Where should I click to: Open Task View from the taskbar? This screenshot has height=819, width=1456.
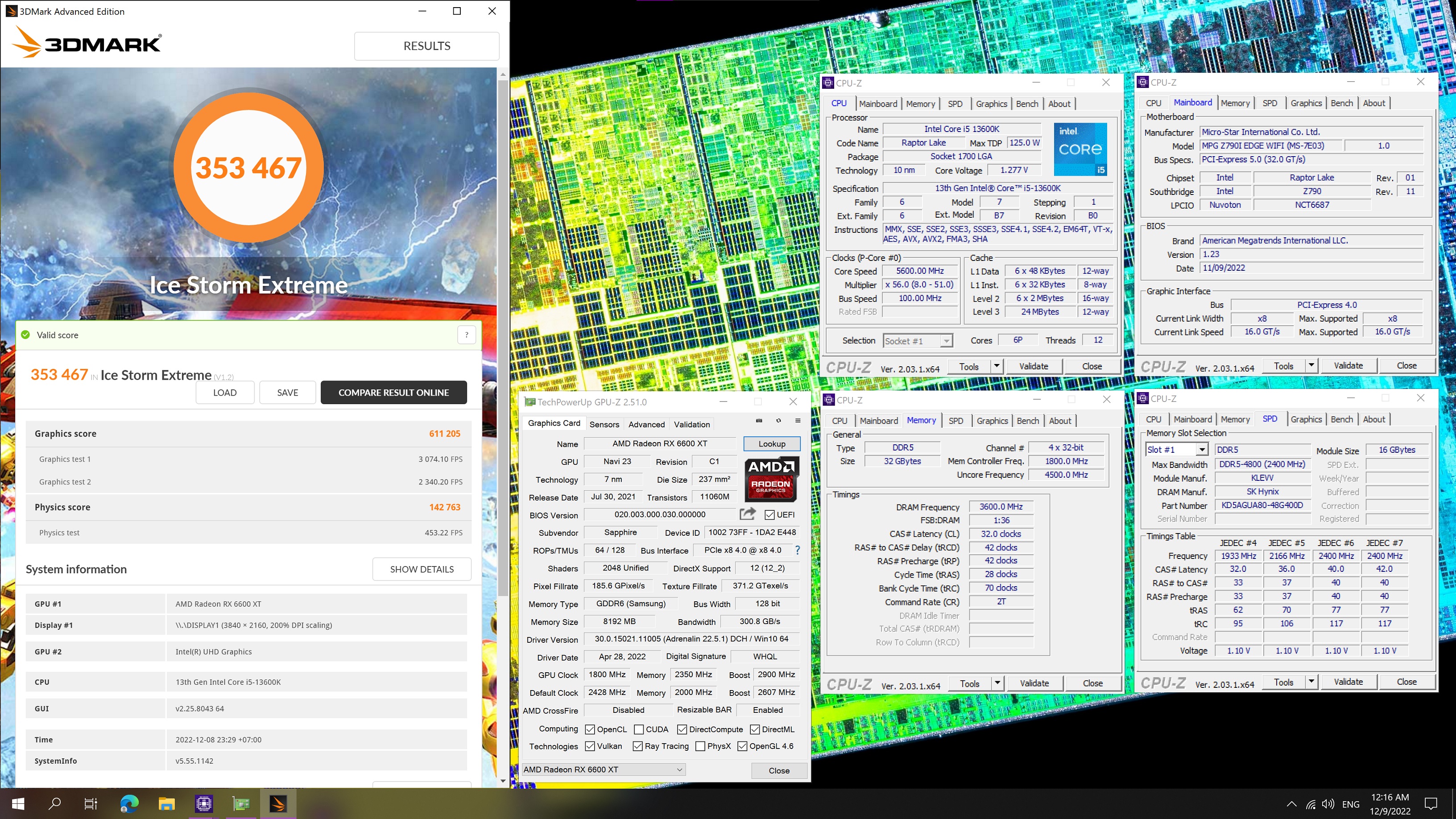91,803
